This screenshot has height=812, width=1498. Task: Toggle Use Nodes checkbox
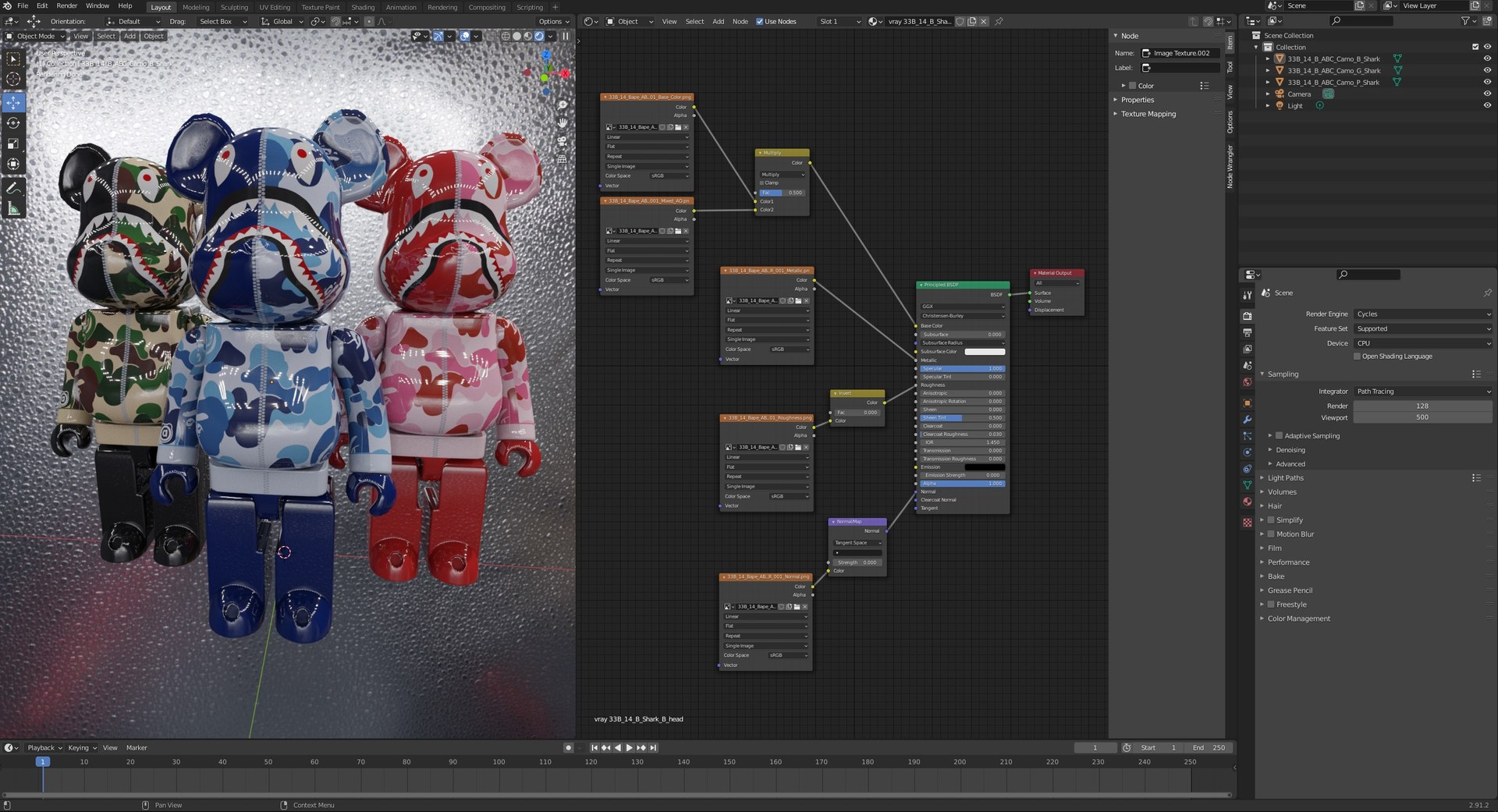[x=760, y=21]
